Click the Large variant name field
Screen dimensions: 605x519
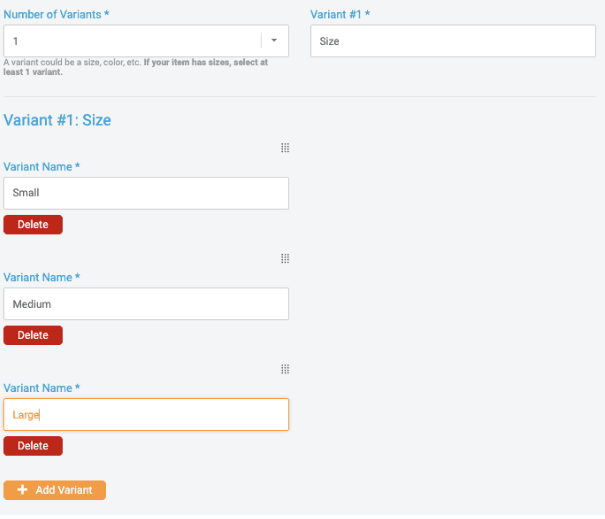point(146,414)
